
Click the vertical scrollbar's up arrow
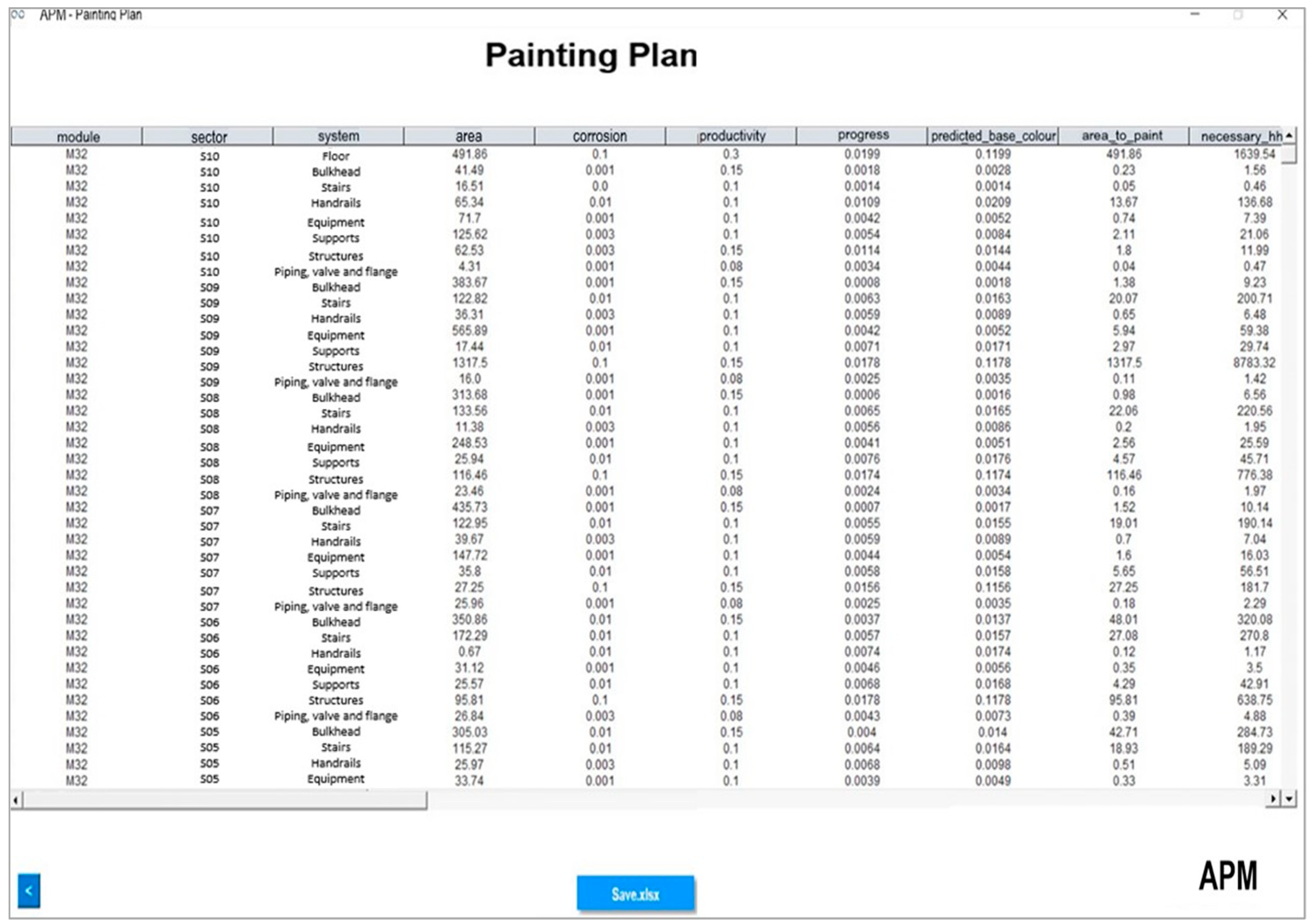click(1289, 136)
